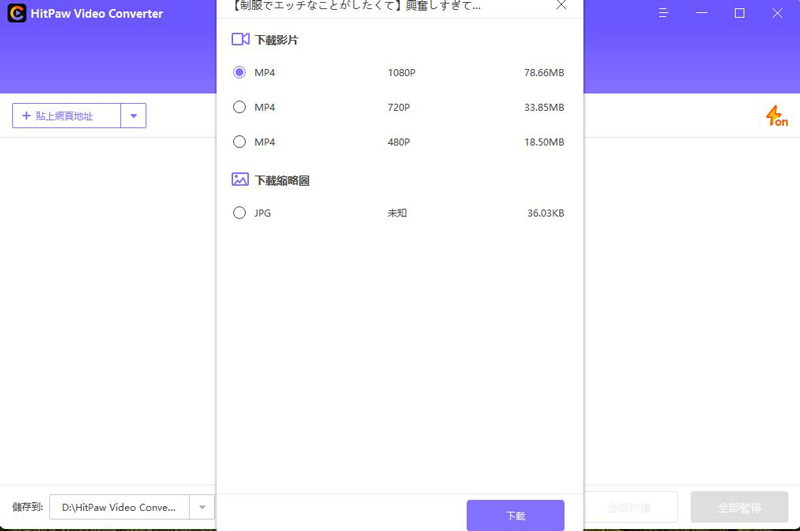The image size is (800, 531).
Task: Maximize the HitPaw window
Action: [x=739, y=13]
